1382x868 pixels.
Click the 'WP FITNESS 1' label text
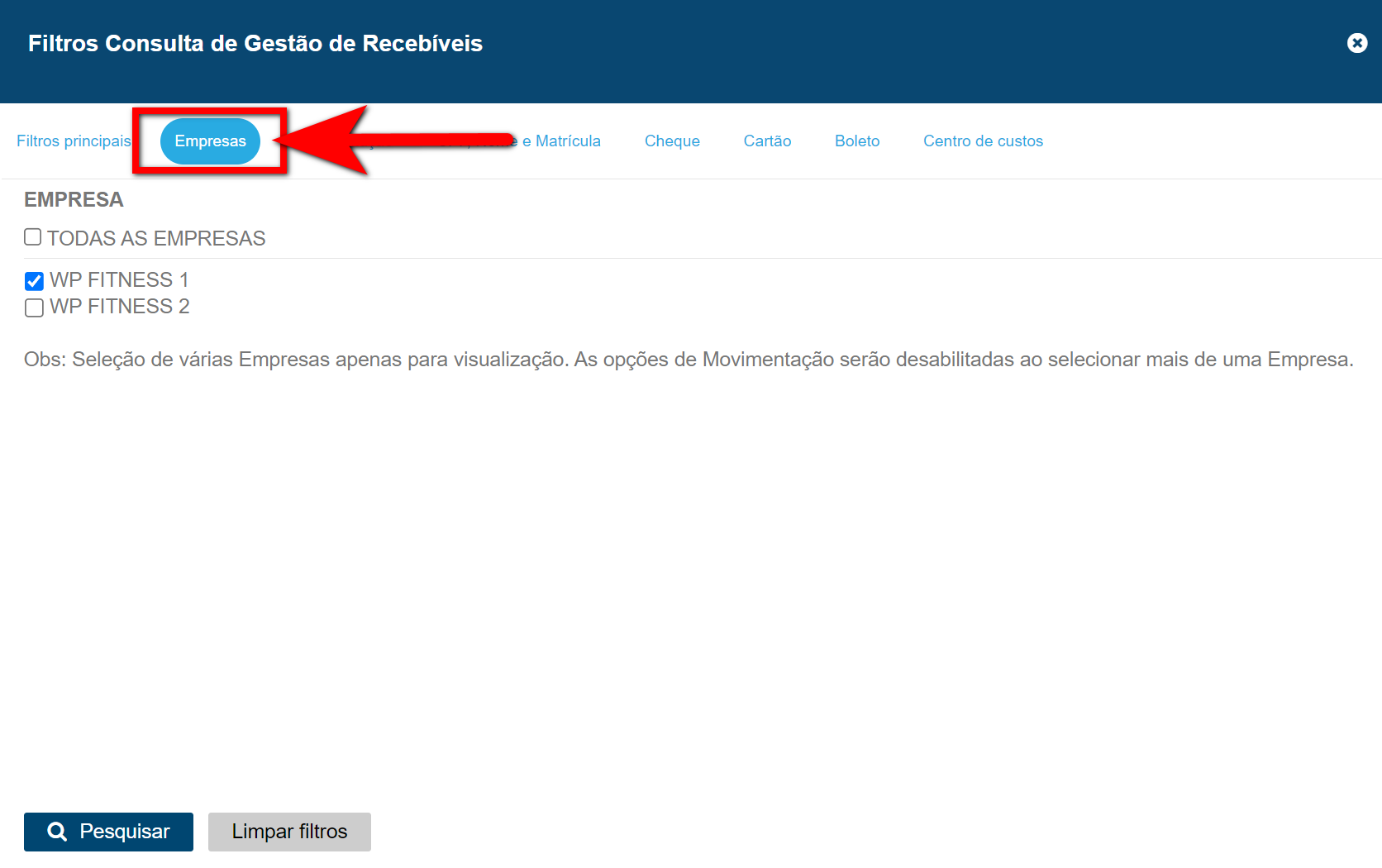coord(119,280)
